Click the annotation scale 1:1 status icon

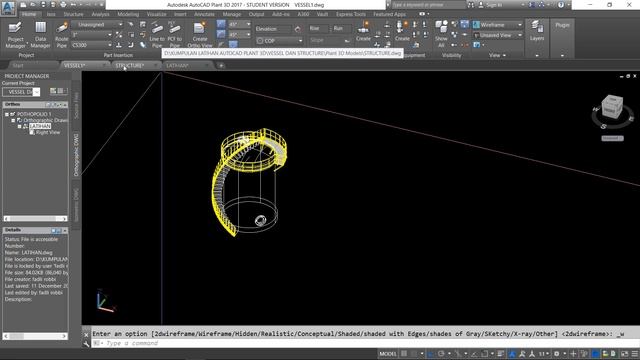[542, 353]
